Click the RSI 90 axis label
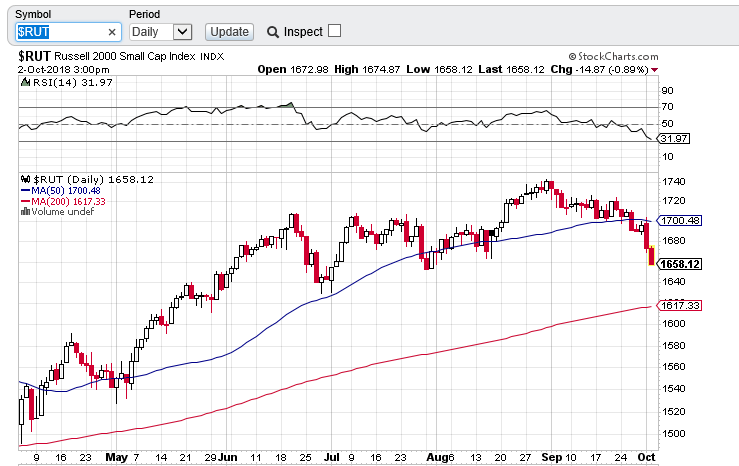 pyautogui.click(x=667, y=90)
